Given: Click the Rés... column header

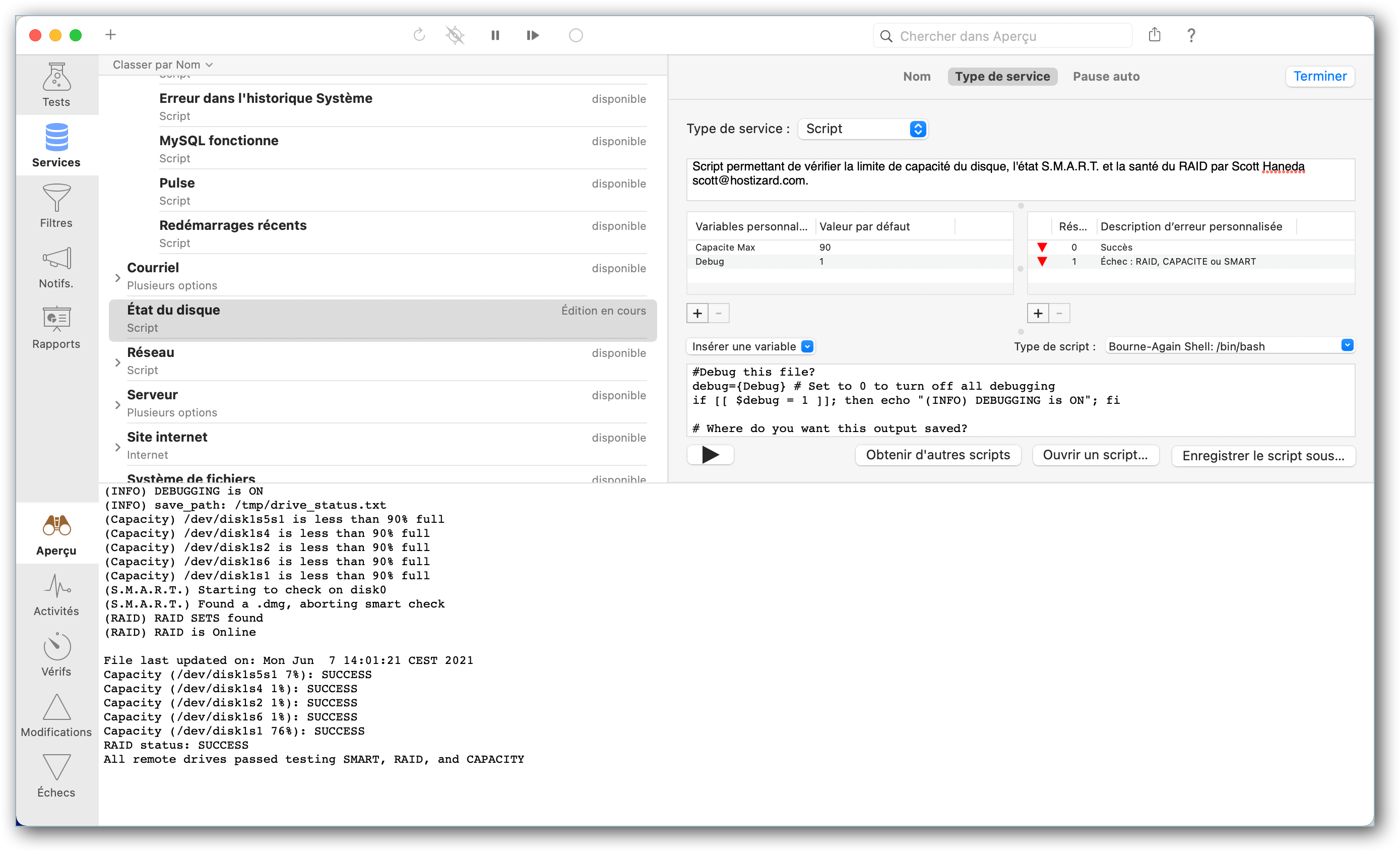Looking at the screenshot, I should 1073,226.
